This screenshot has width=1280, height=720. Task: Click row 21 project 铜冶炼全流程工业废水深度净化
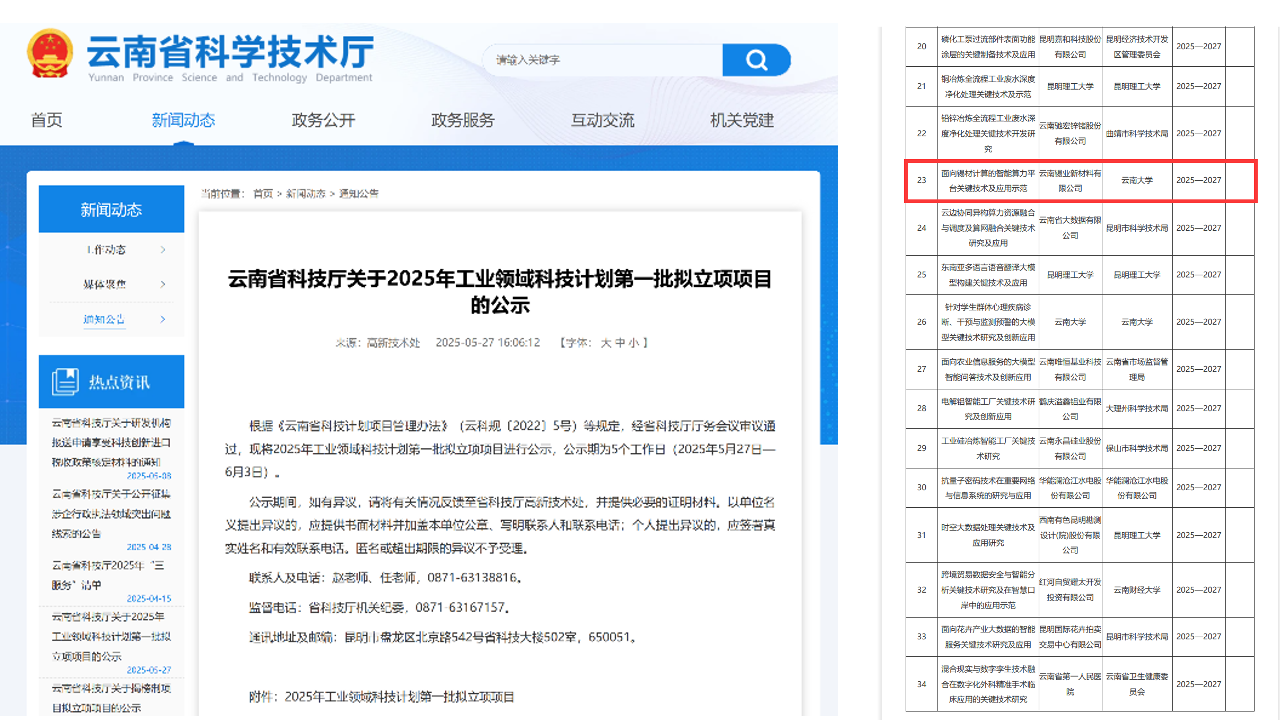pyautogui.click(x=988, y=86)
